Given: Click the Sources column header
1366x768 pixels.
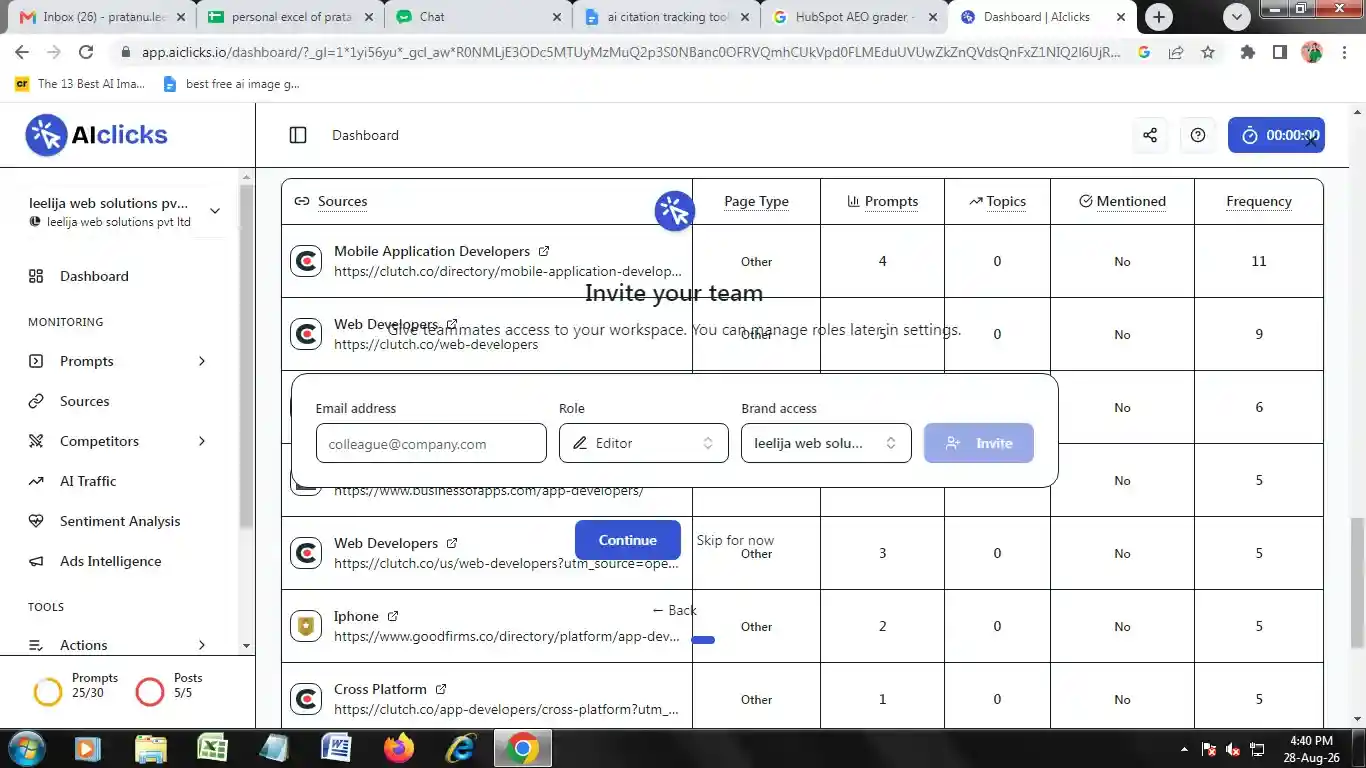Looking at the screenshot, I should 331,201.
